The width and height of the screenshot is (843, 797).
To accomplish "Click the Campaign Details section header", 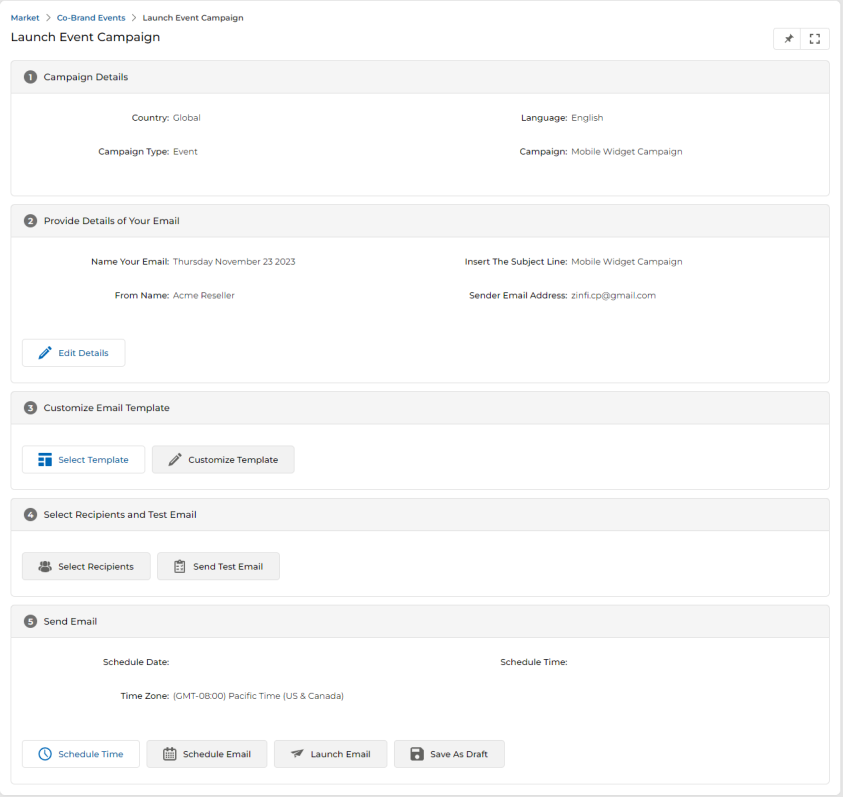I will (x=420, y=77).
